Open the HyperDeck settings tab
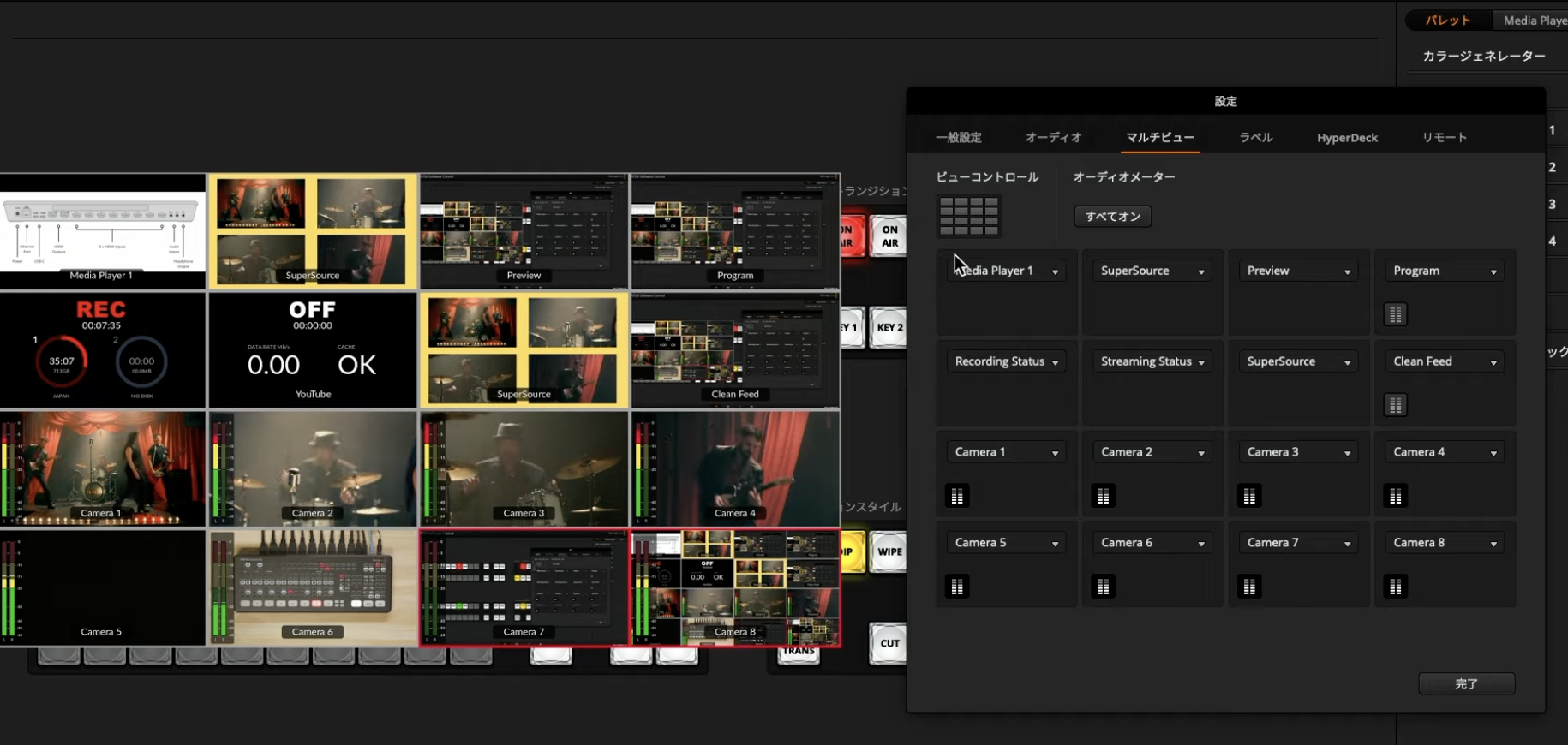Image resolution: width=1568 pixels, height=745 pixels. coord(1347,137)
